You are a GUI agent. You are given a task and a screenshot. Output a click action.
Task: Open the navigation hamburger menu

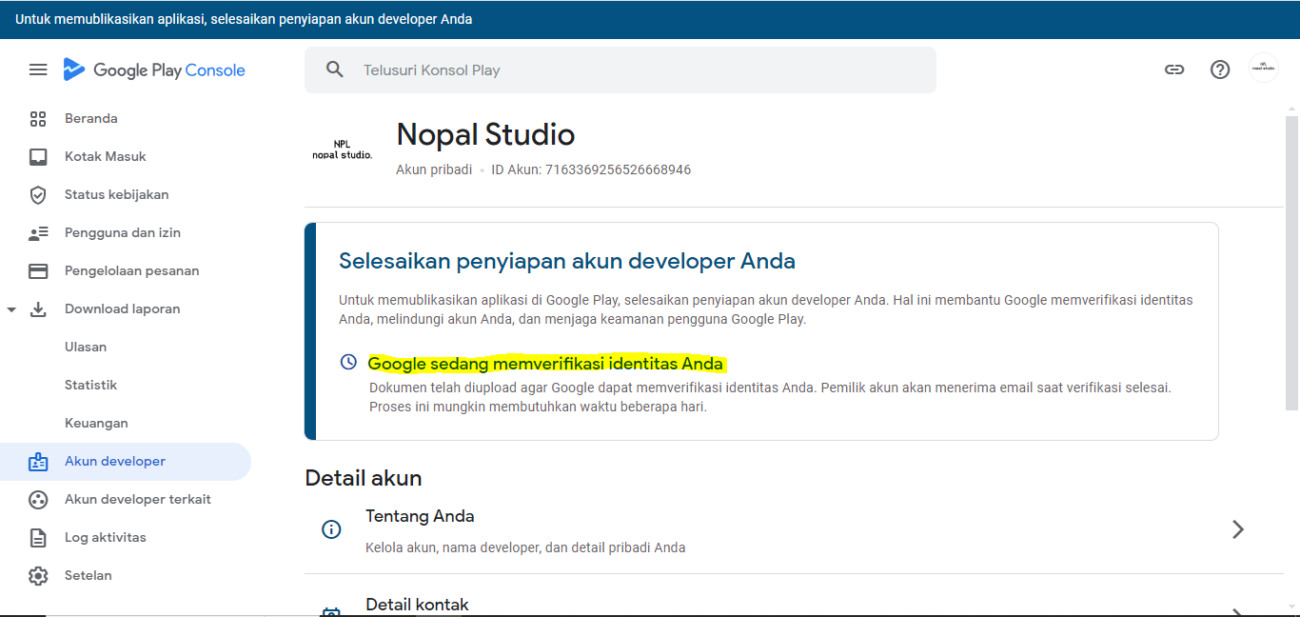38,69
